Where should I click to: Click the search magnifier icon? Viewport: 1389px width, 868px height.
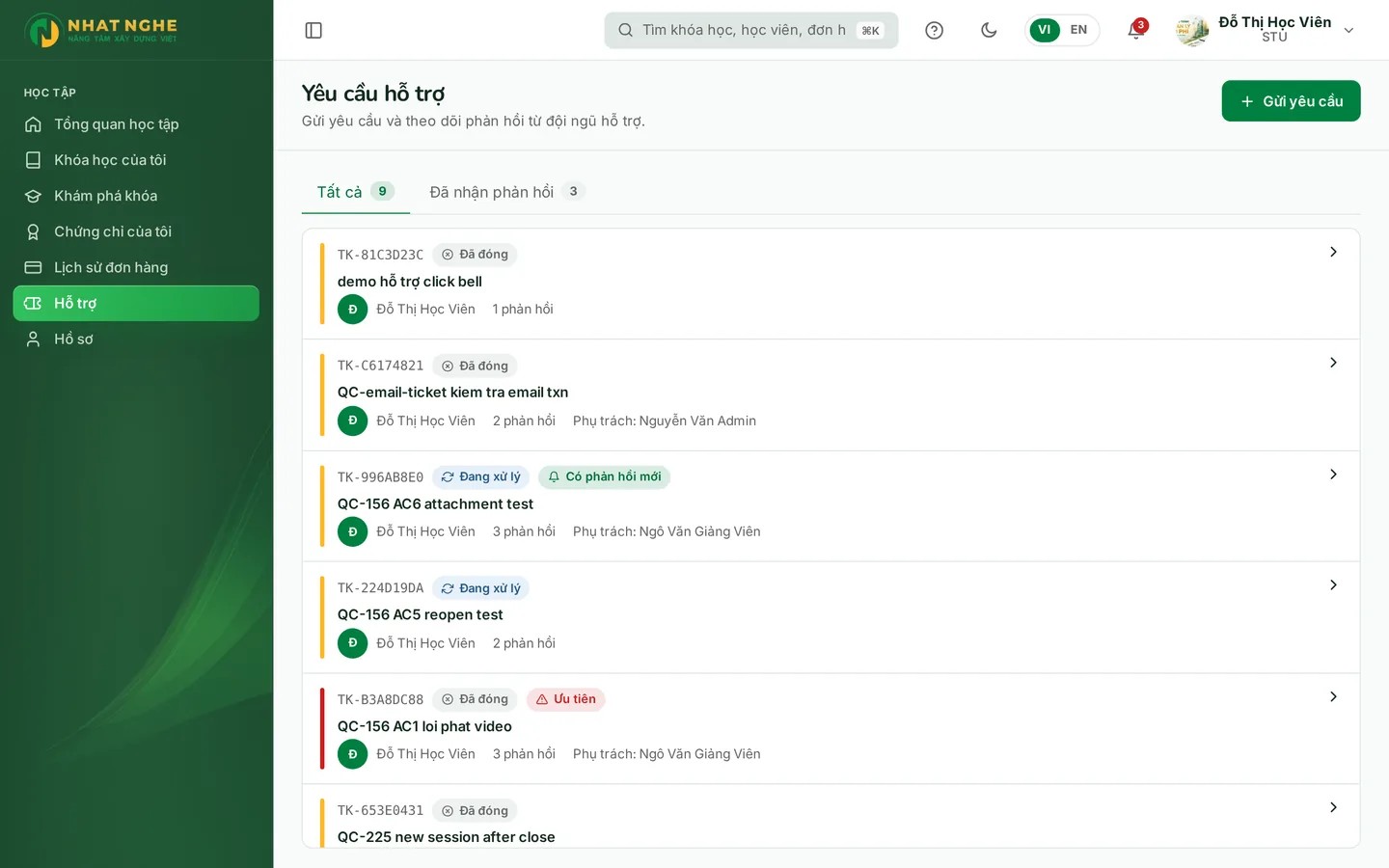(x=626, y=30)
